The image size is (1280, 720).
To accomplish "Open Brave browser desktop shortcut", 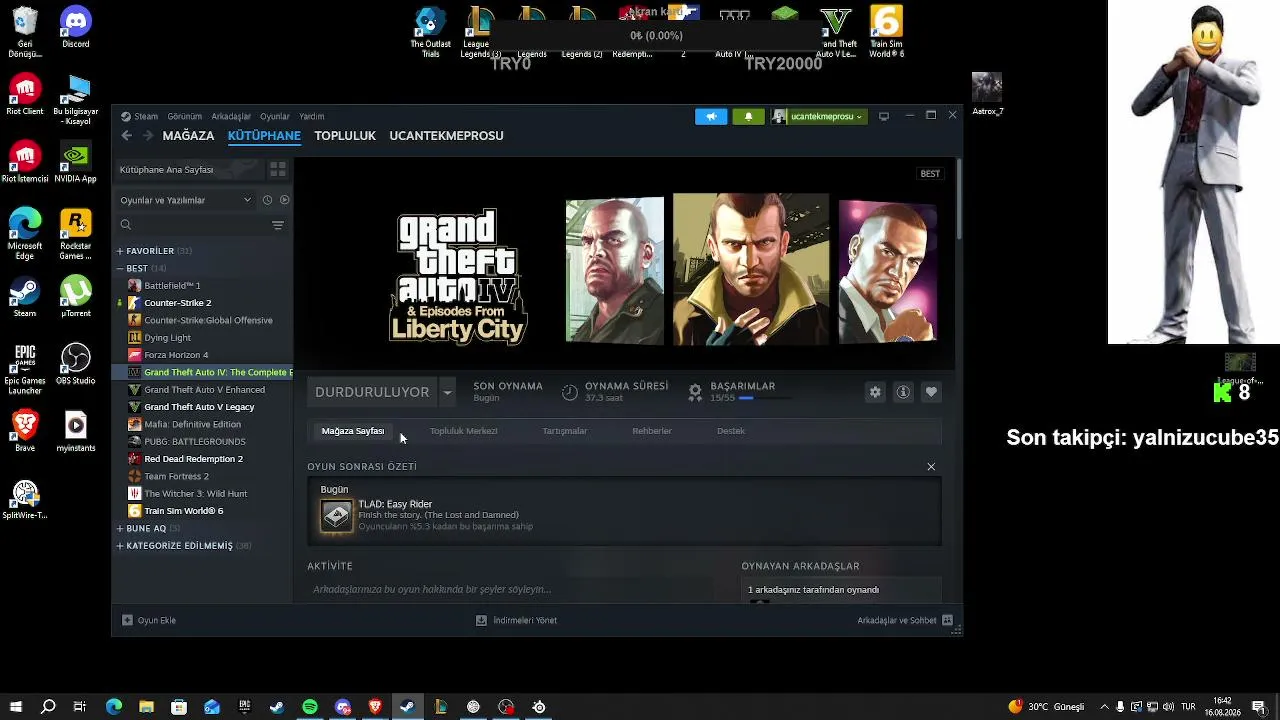I will 25,432.
